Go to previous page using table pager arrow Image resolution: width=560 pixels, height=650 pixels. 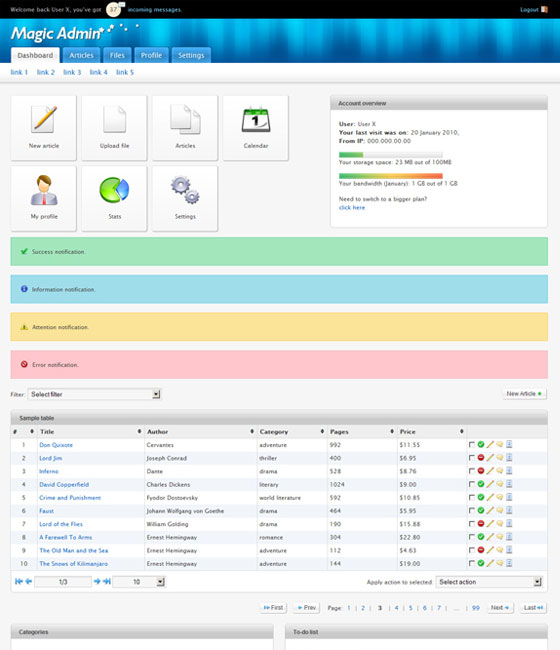(29, 582)
